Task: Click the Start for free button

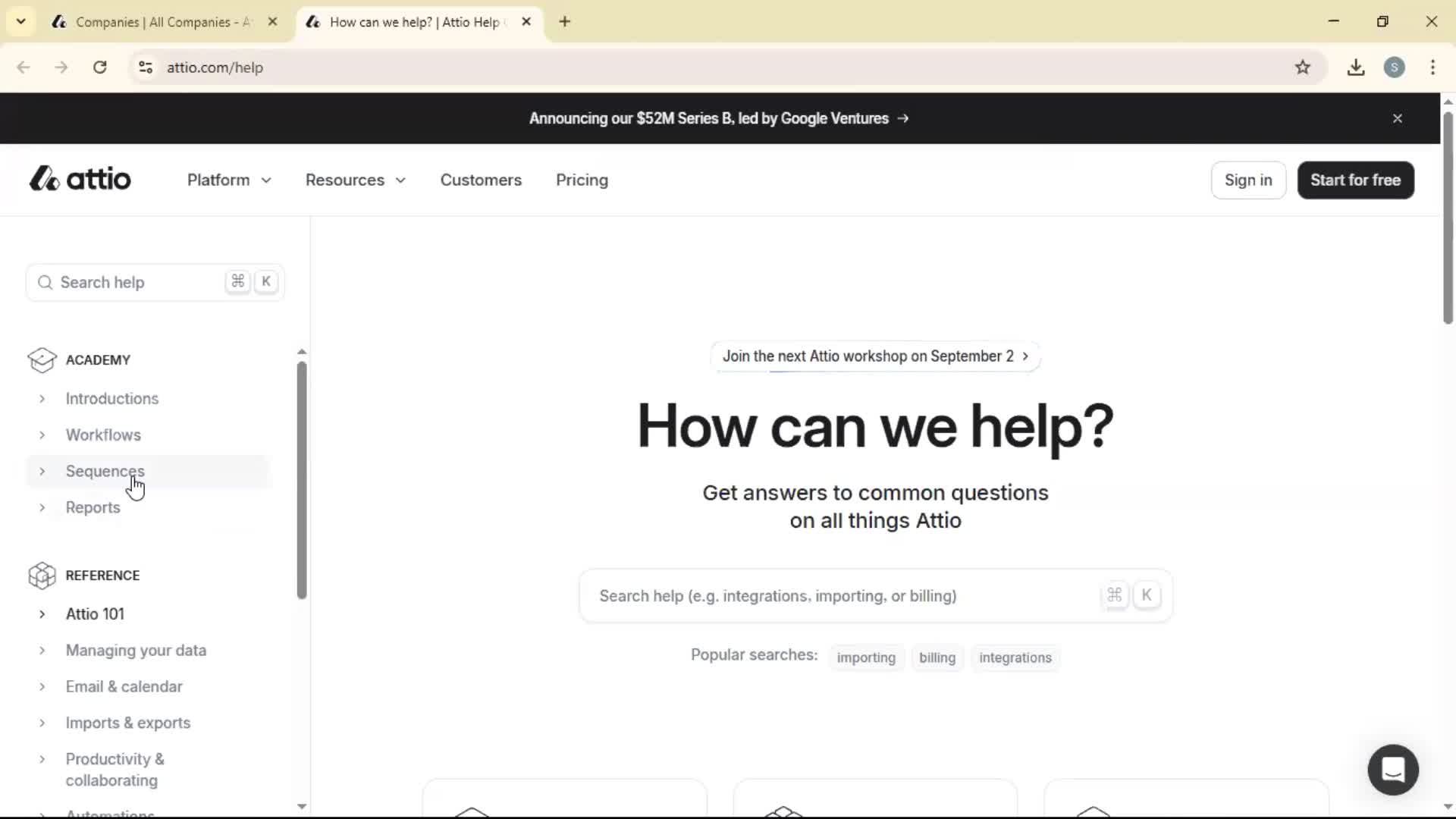Action: point(1355,180)
